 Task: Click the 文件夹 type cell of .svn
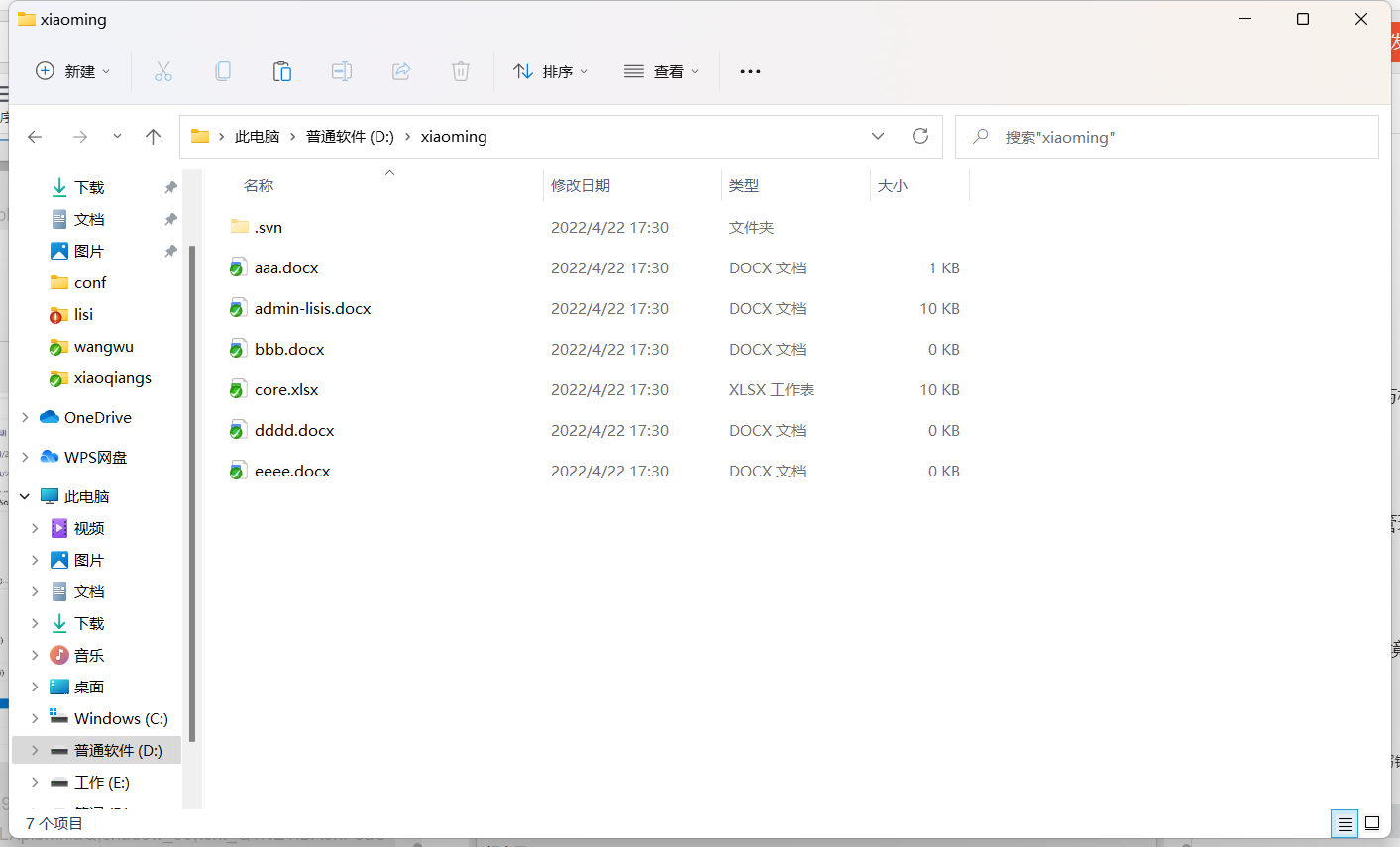pos(751,227)
